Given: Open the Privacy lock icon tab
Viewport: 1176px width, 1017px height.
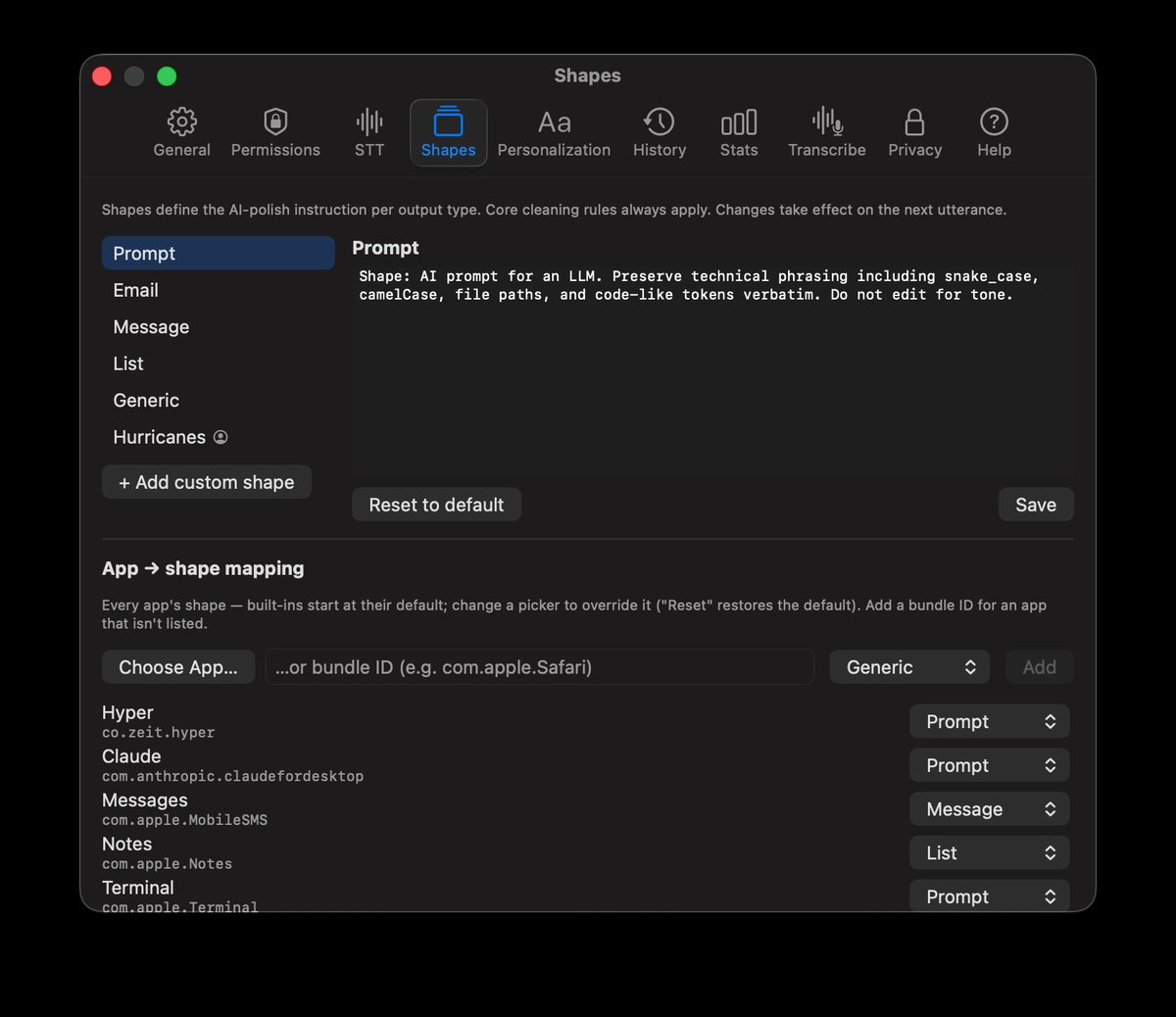Looking at the screenshot, I should pyautogui.click(x=914, y=121).
